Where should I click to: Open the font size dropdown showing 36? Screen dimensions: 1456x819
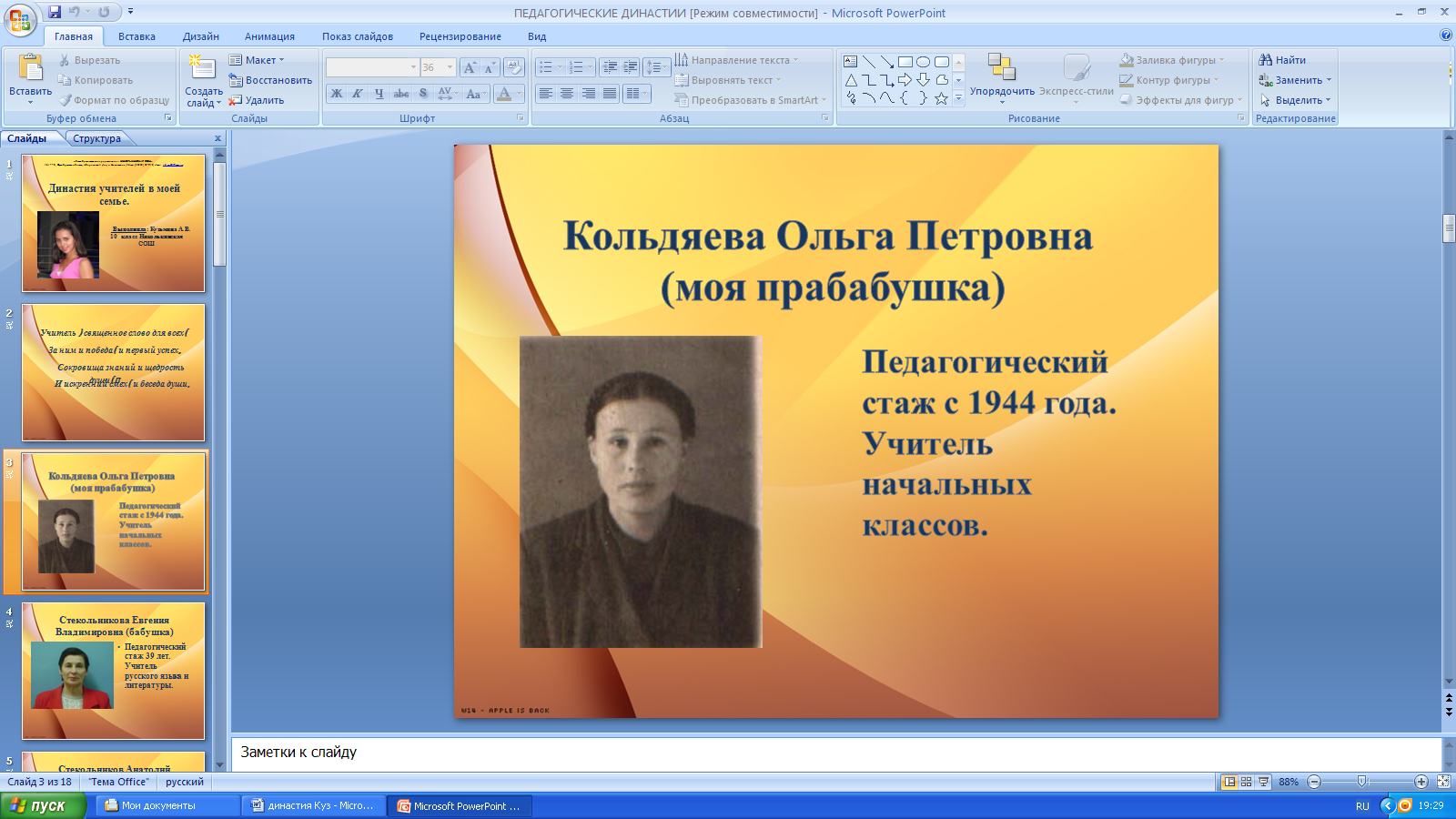[x=450, y=67]
